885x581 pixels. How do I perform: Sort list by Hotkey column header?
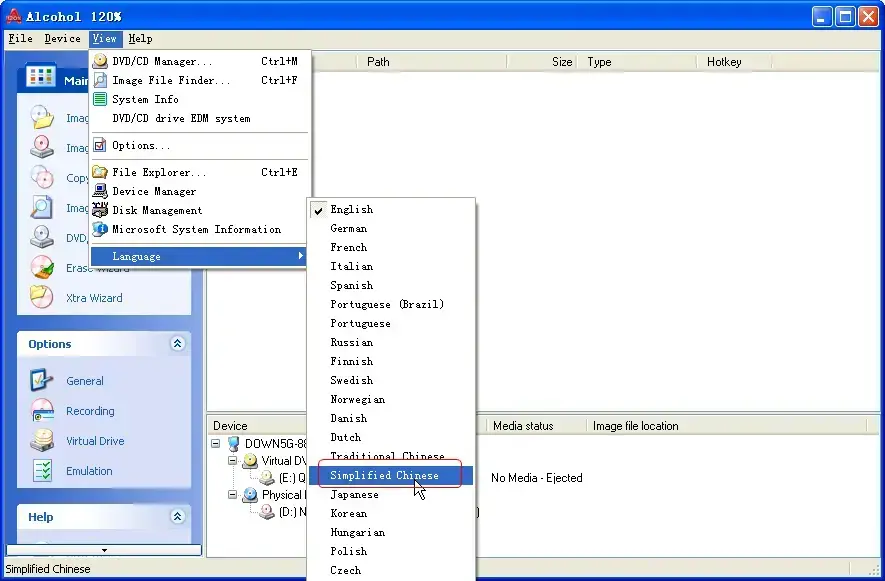click(x=734, y=62)
